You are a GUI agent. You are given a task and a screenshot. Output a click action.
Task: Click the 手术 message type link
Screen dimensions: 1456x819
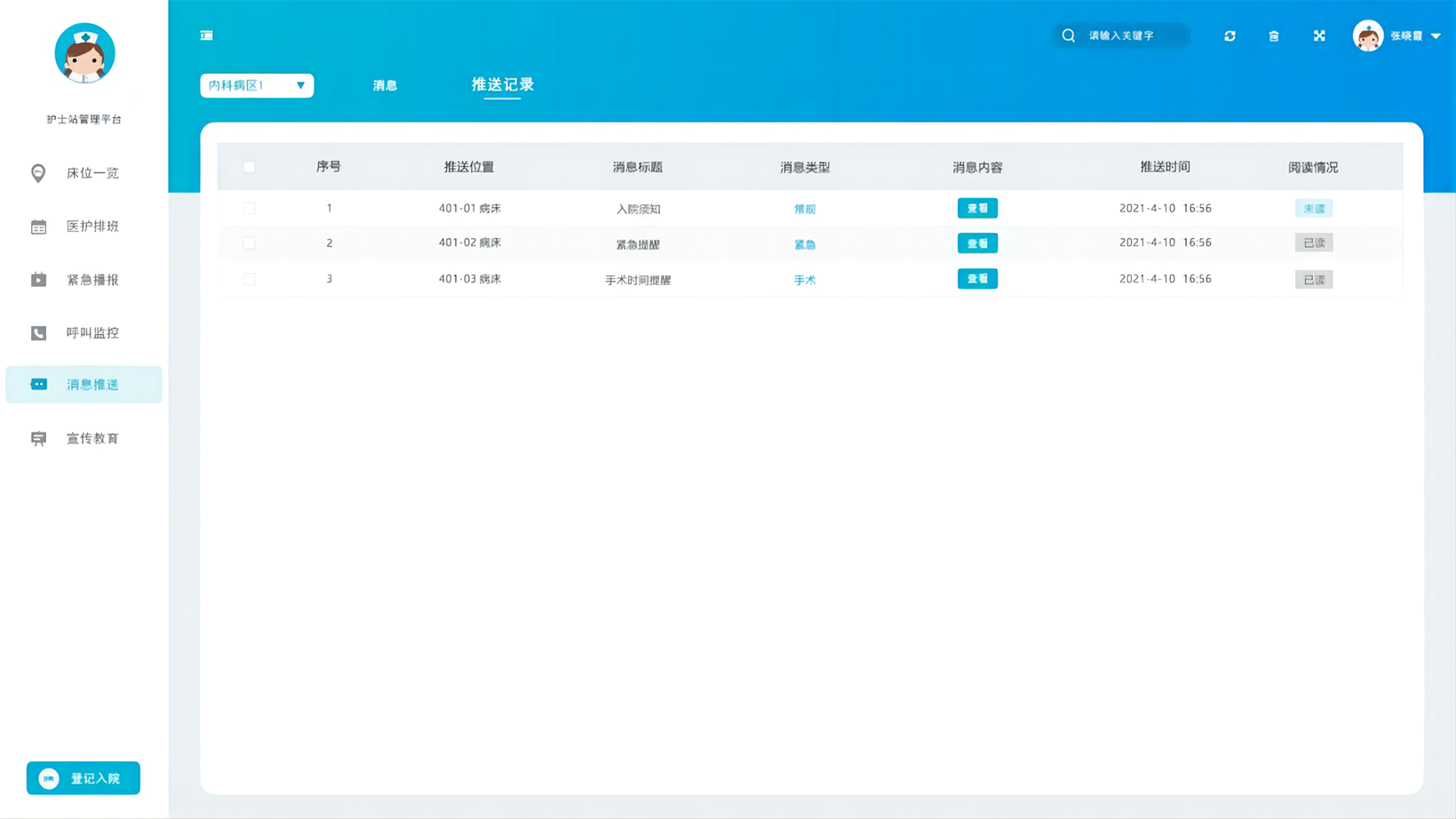click(x=805, y=280)
